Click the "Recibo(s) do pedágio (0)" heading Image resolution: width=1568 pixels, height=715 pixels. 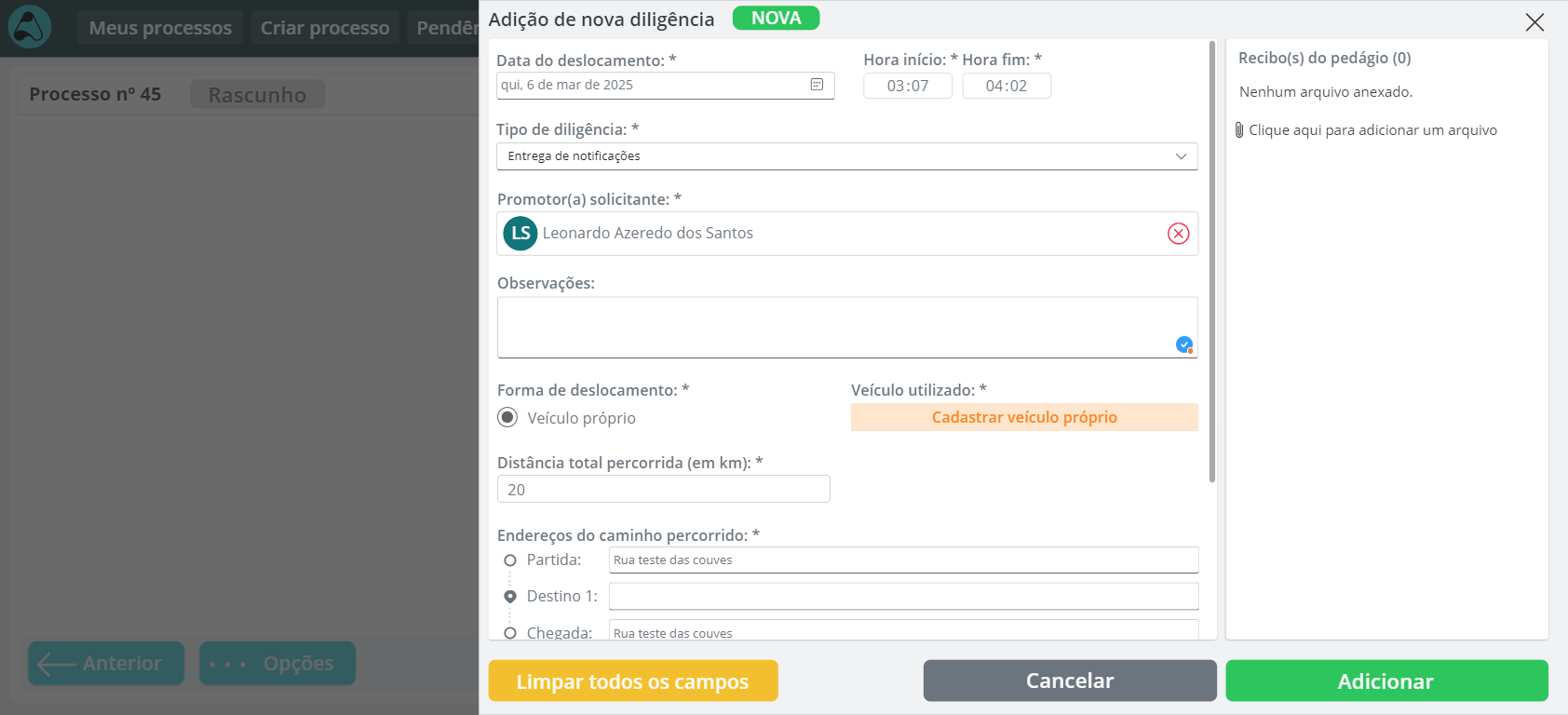(x=1325, y=58)
